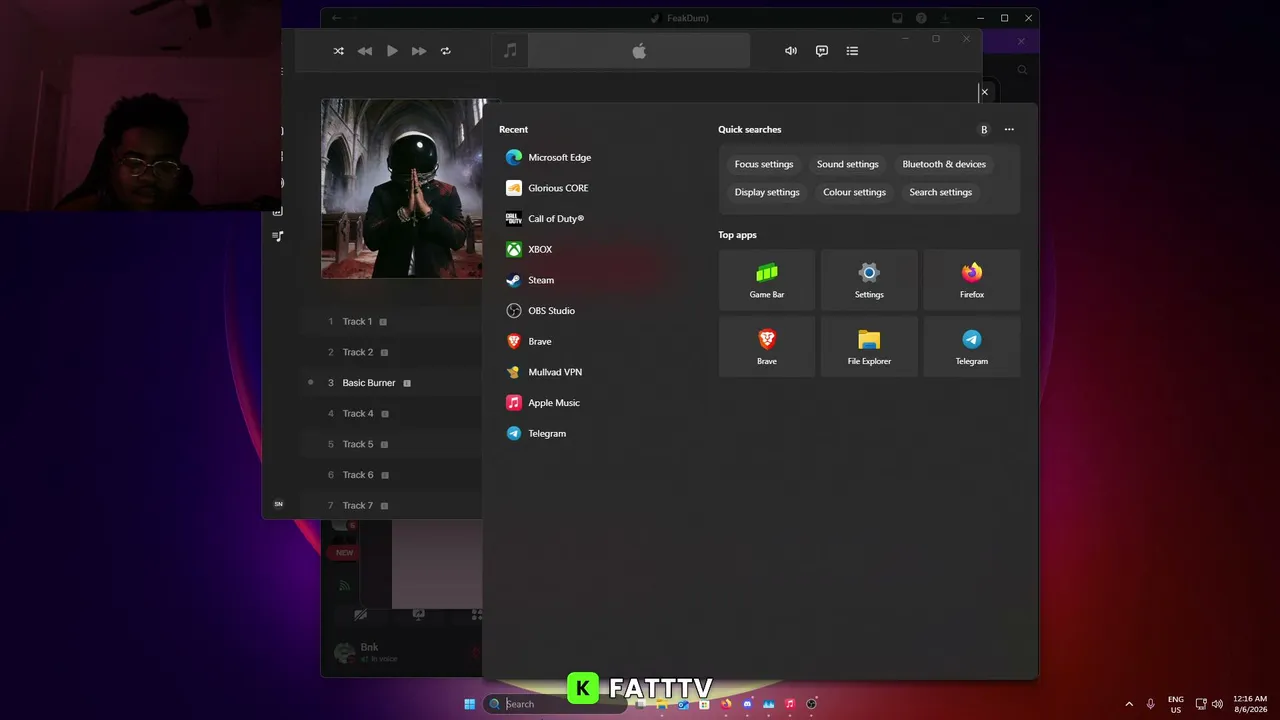The width and height of the screenshot is (1280, 720).
Task: Click the album cover artwork
Action: pyautogui.click(x=401, y=188)
